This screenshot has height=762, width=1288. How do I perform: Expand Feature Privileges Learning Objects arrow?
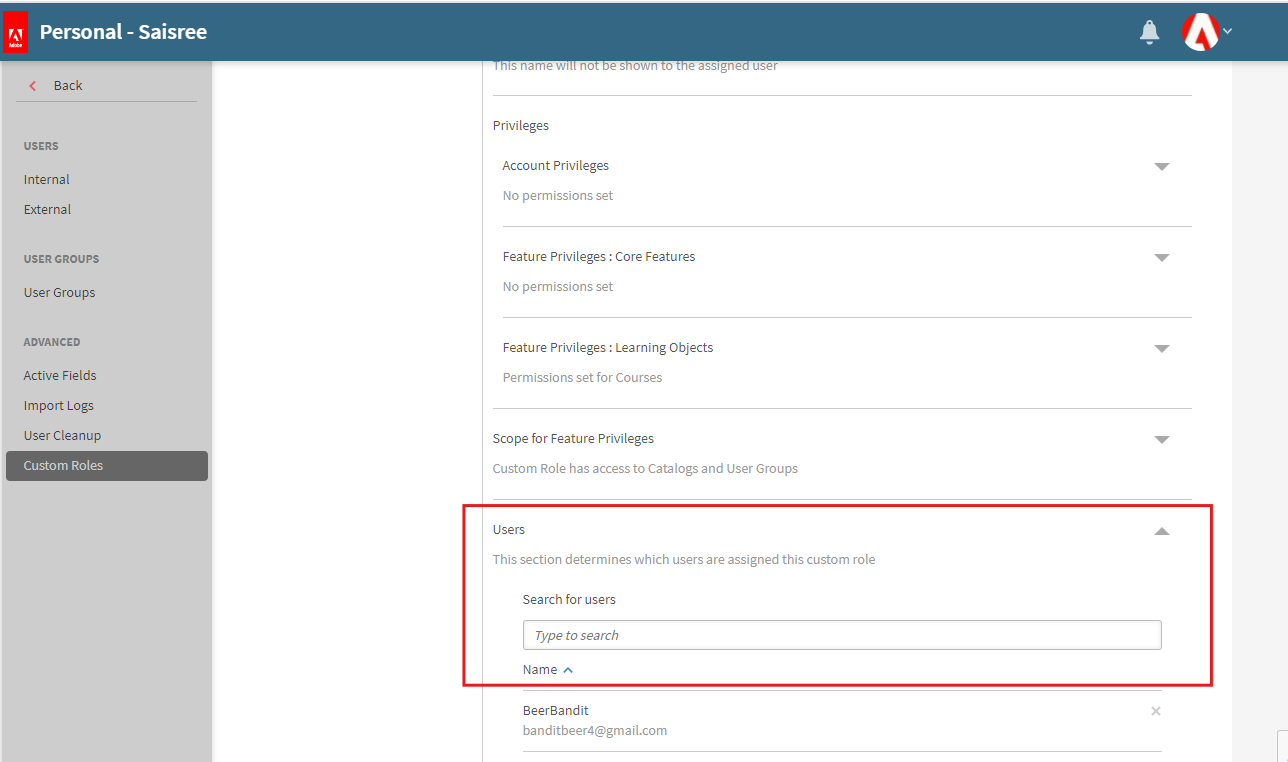pos(1161,349)
